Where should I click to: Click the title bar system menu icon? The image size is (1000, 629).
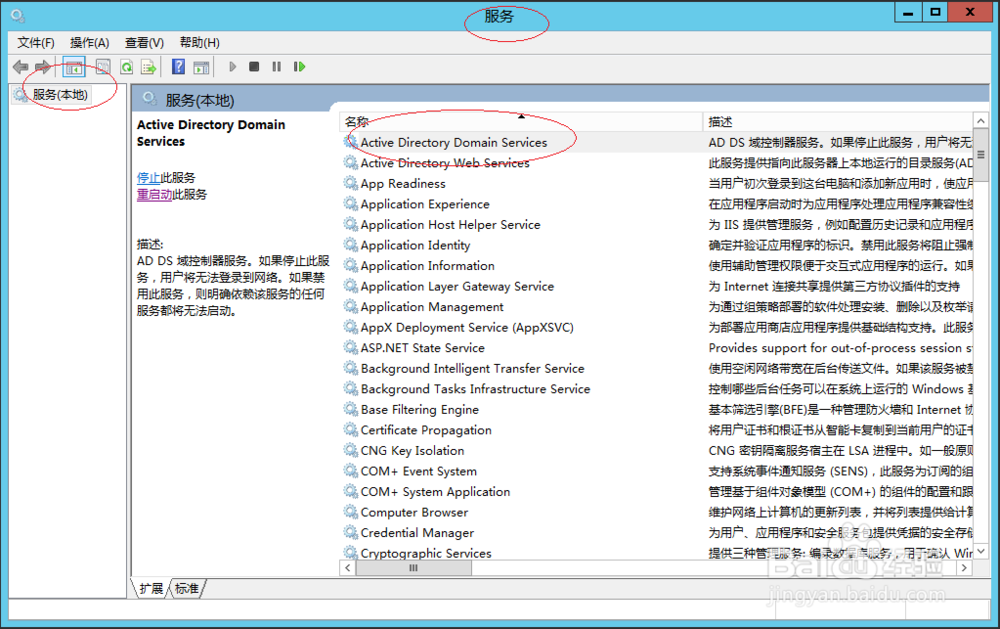[x=18, y=15]
